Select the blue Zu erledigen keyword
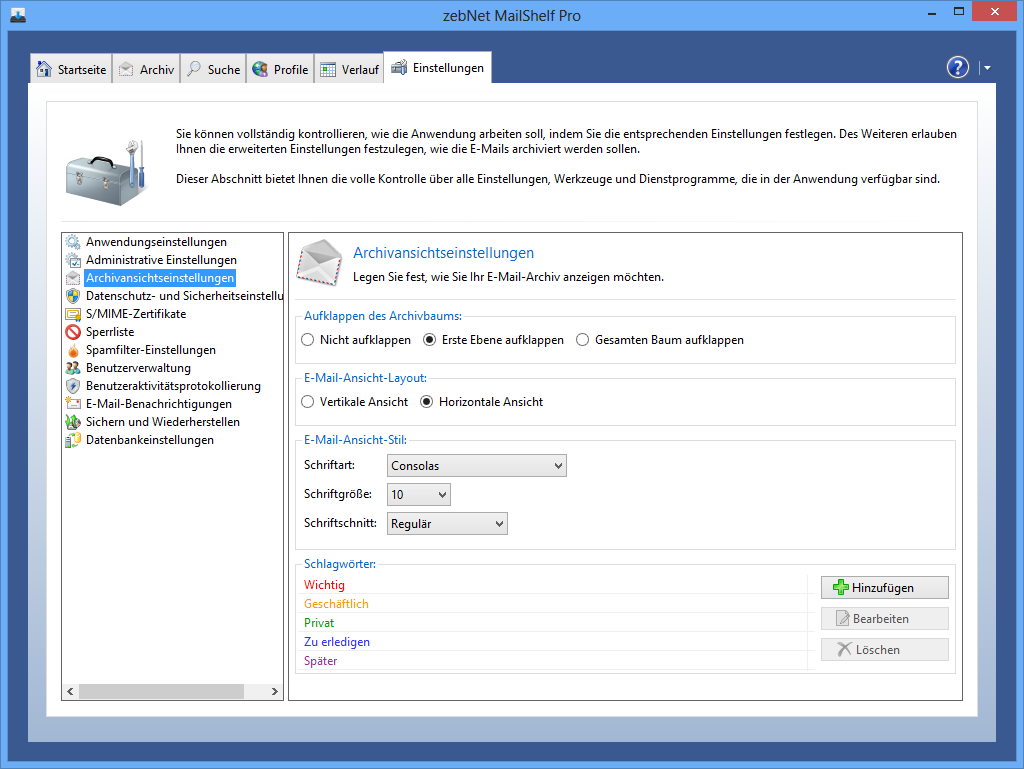The height and width of the screenshot is (769, 1024). pos(336,642)
